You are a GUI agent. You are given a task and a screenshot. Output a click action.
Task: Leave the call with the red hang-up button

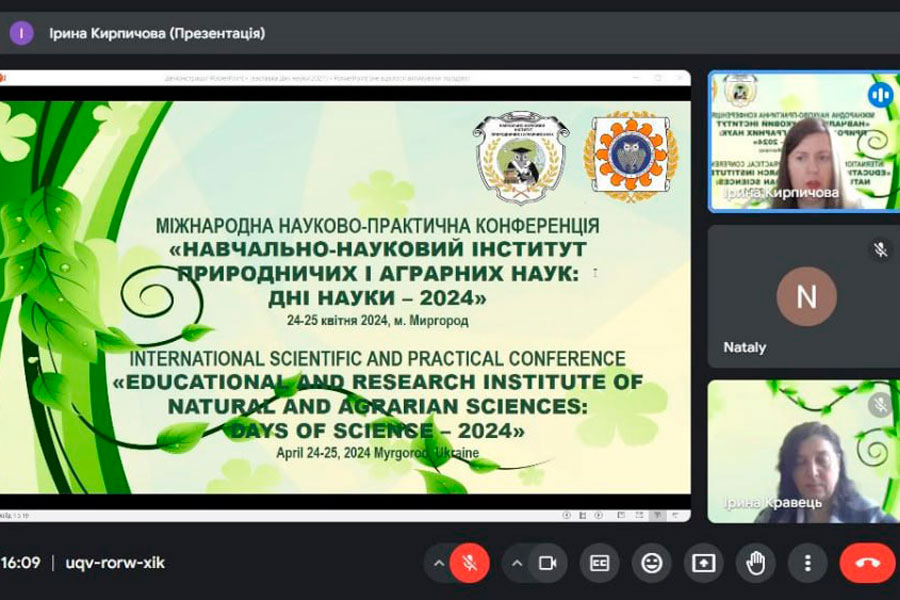867,563
